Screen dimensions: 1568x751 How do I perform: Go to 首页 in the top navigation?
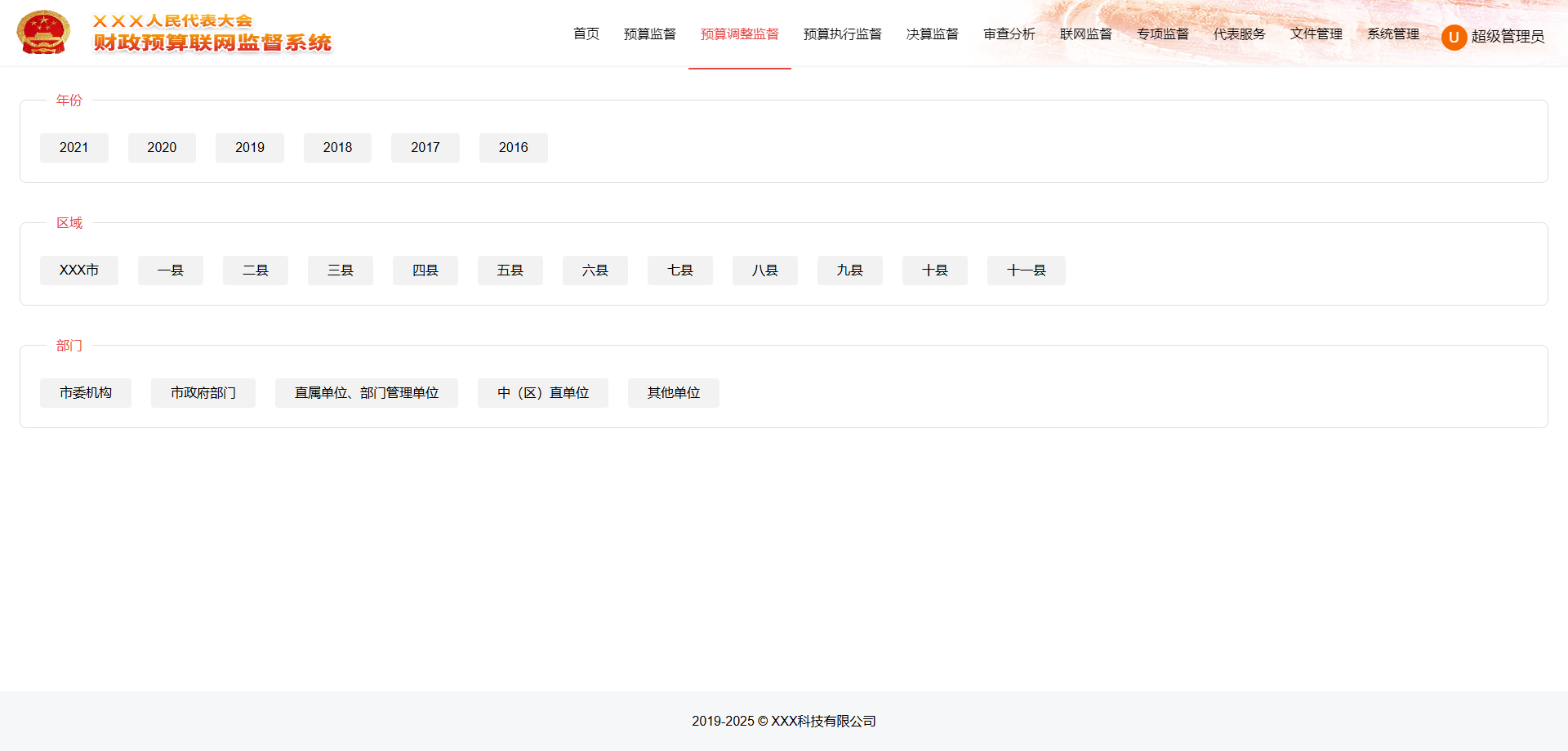point(586,34)
